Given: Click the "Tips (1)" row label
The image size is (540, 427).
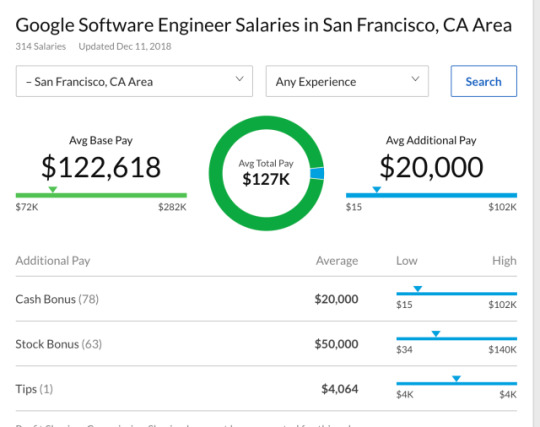Looking at the screenshot, I should point(34,389).
